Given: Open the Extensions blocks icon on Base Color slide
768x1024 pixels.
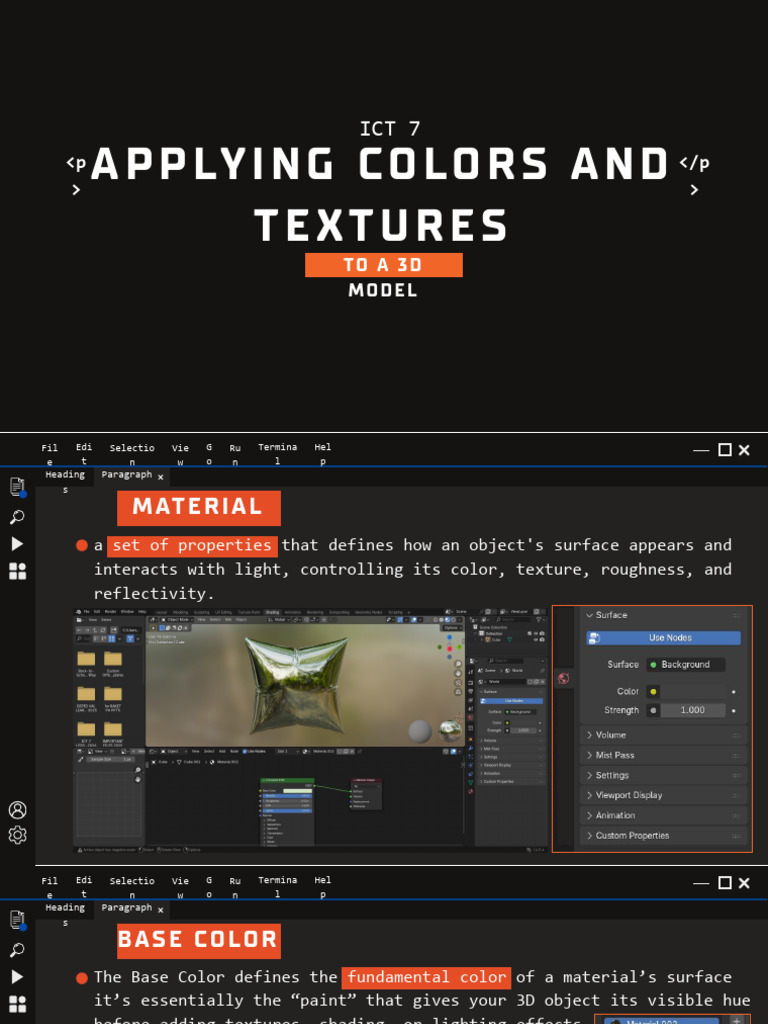Looking at the screenshot, I should 18,1004.
